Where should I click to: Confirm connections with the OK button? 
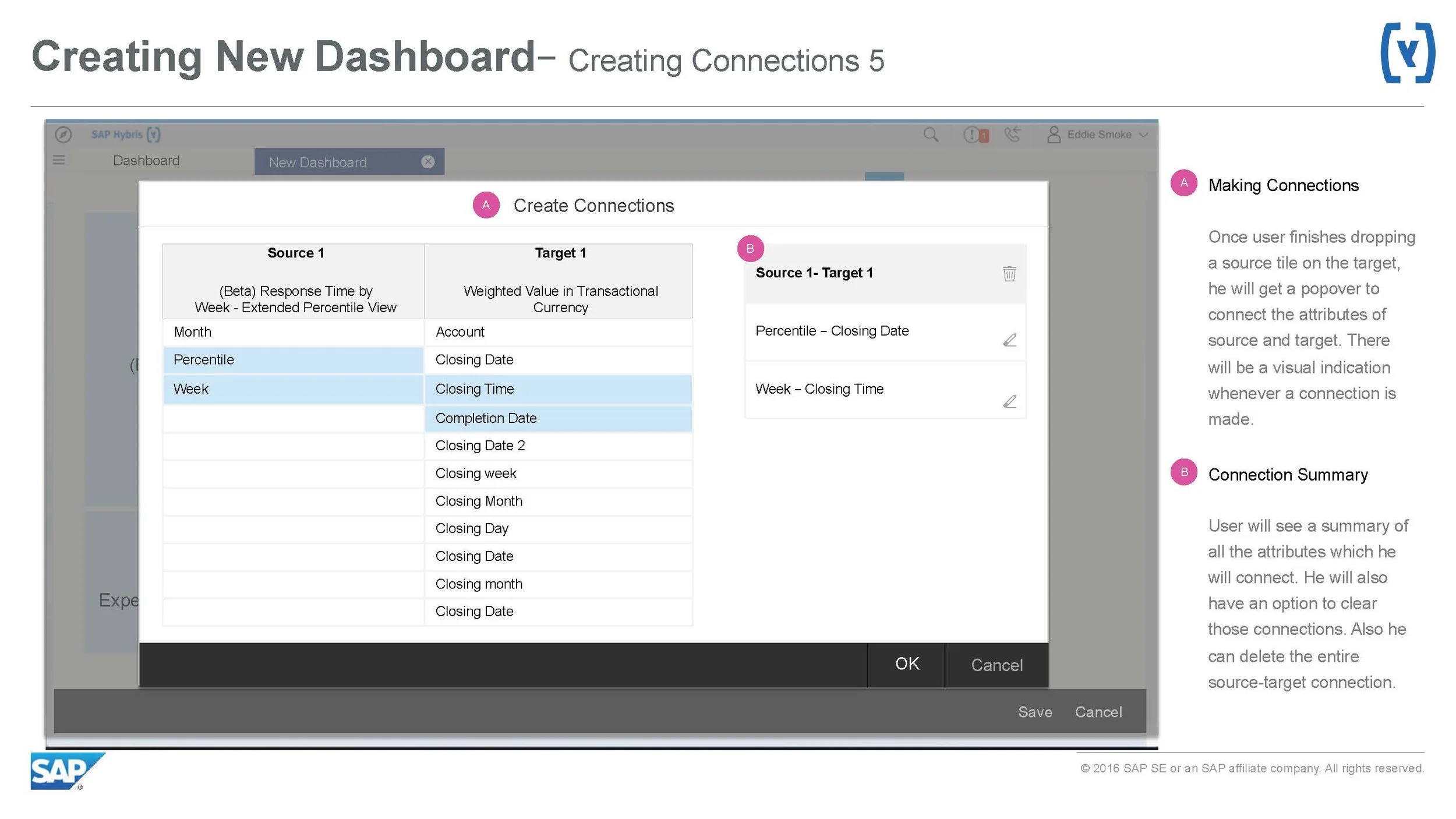(x=907, y=664)
